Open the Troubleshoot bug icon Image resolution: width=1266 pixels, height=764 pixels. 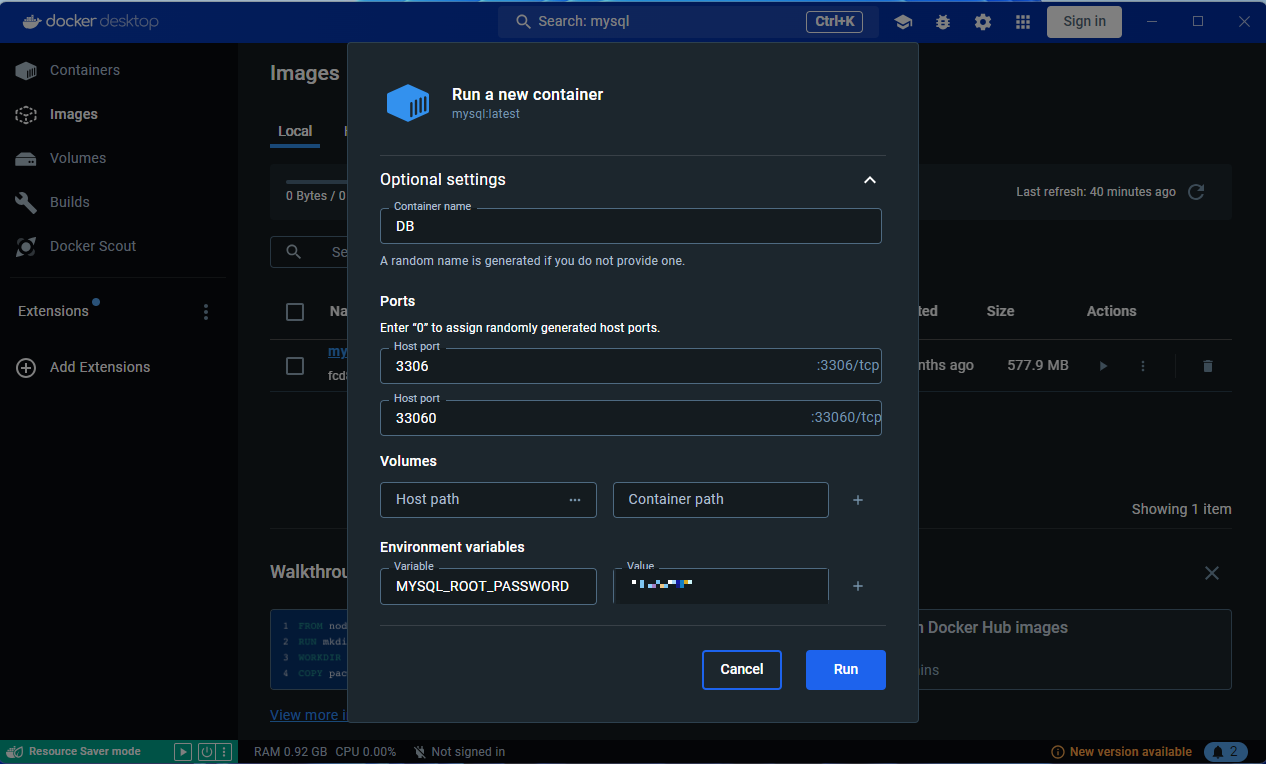[x=943, y=21]
